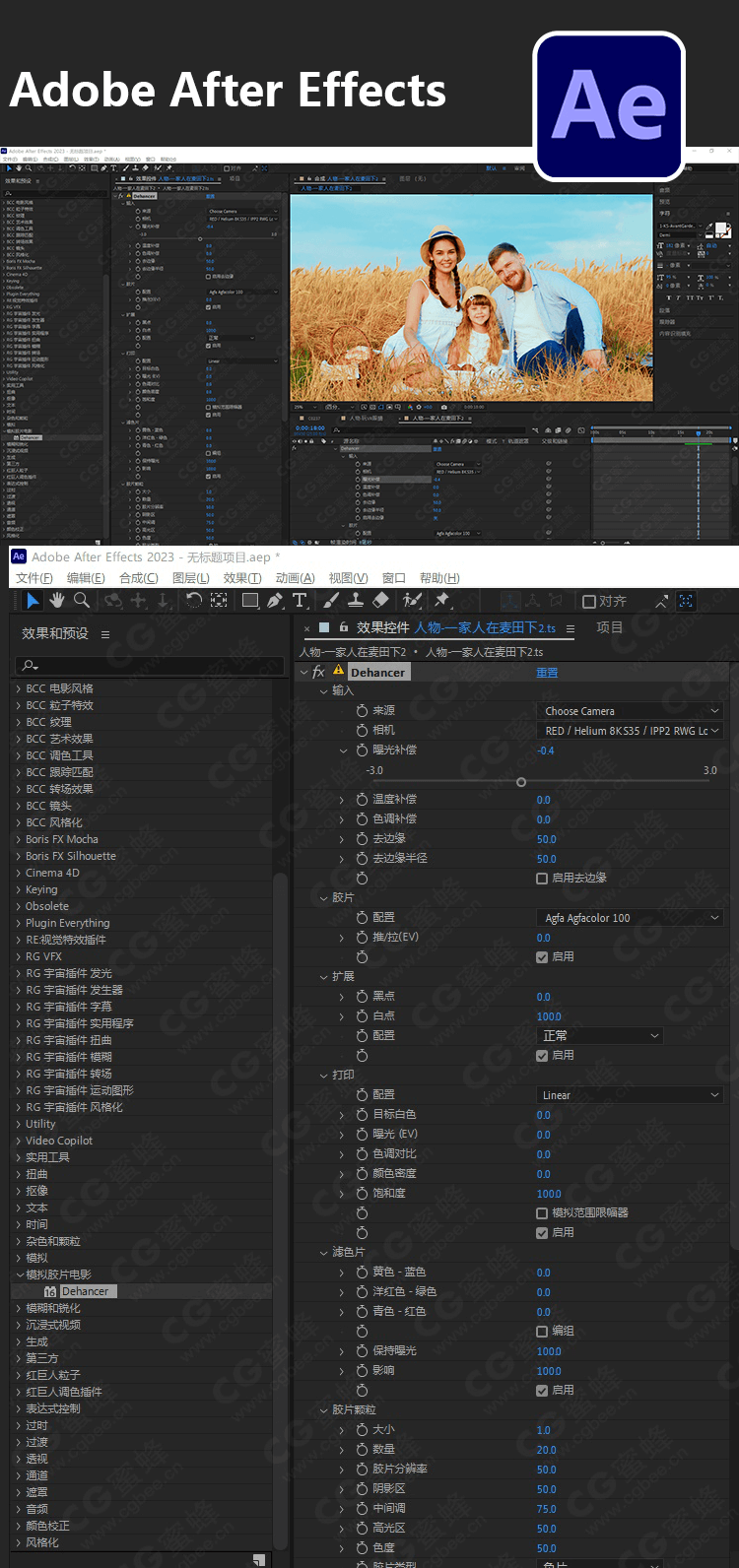Click the 曝光补偿 slider handle
The height and width of the screenshot is (1568, 739).
coord(521,782)
